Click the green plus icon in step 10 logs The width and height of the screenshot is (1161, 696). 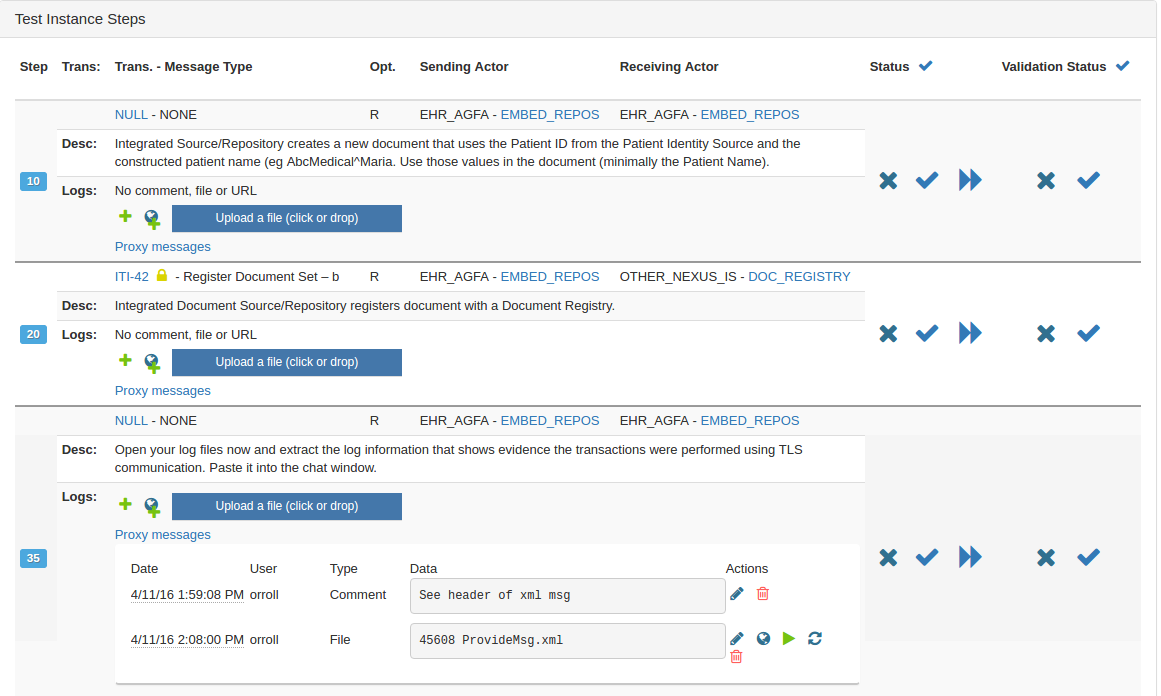125,216
